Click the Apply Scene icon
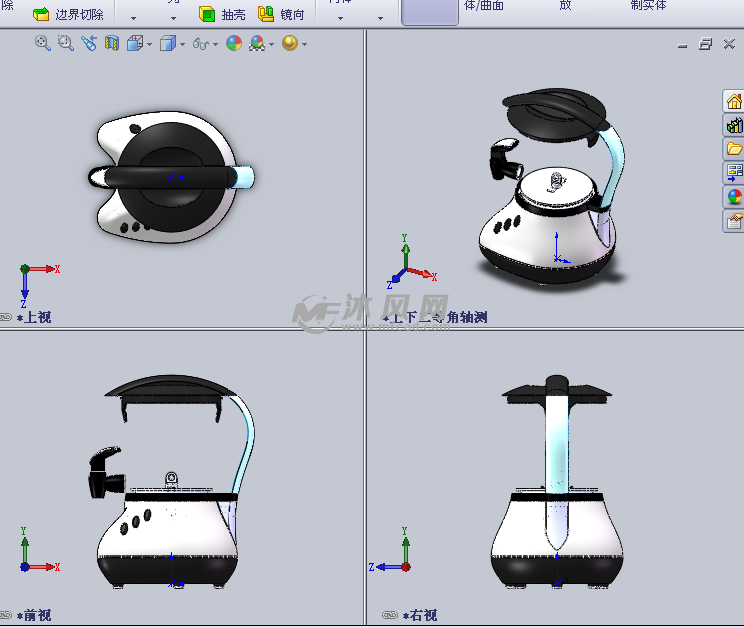 [257, 44]
